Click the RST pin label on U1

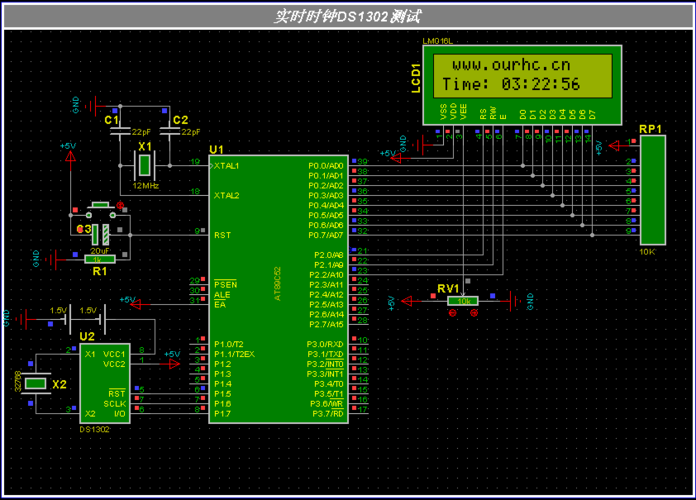[x=222, y=235]
